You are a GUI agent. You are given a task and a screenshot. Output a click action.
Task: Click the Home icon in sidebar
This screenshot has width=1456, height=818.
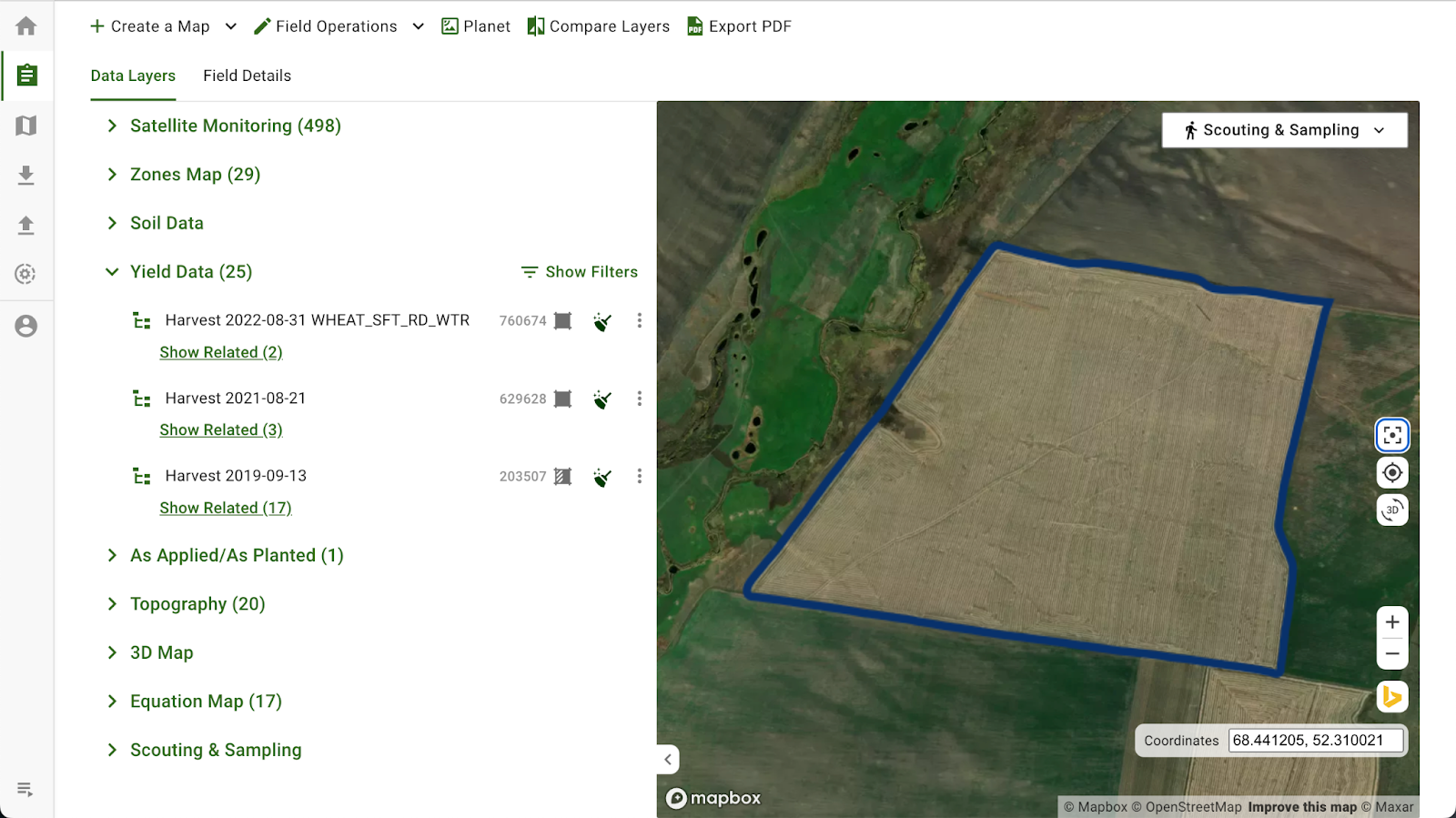click(26, 26)
